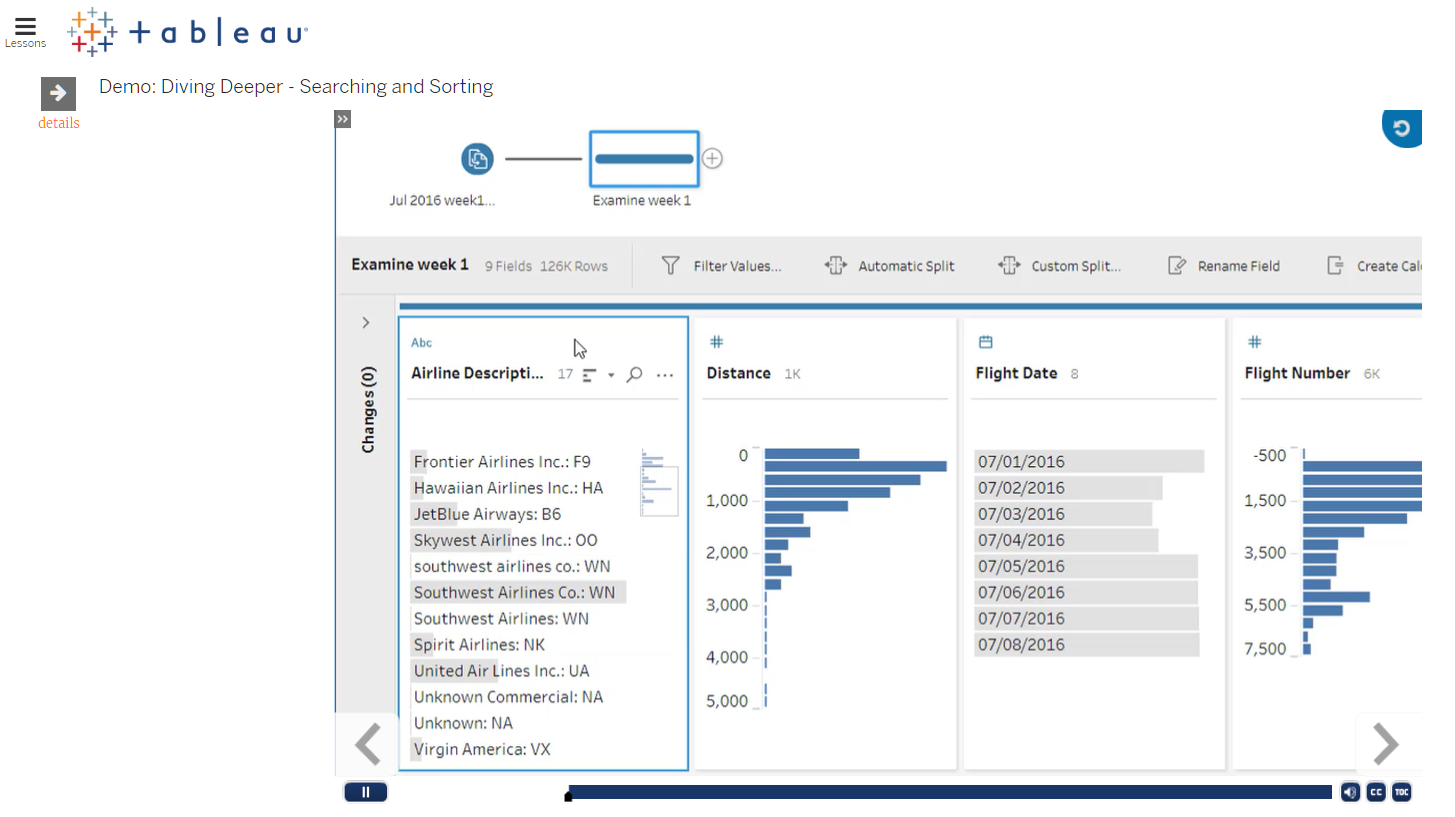The height and width of the screenshot is (817, 1455).
Task: Select date 07/02/2016
Action: pyautogui.click(x=1068, y=488)
